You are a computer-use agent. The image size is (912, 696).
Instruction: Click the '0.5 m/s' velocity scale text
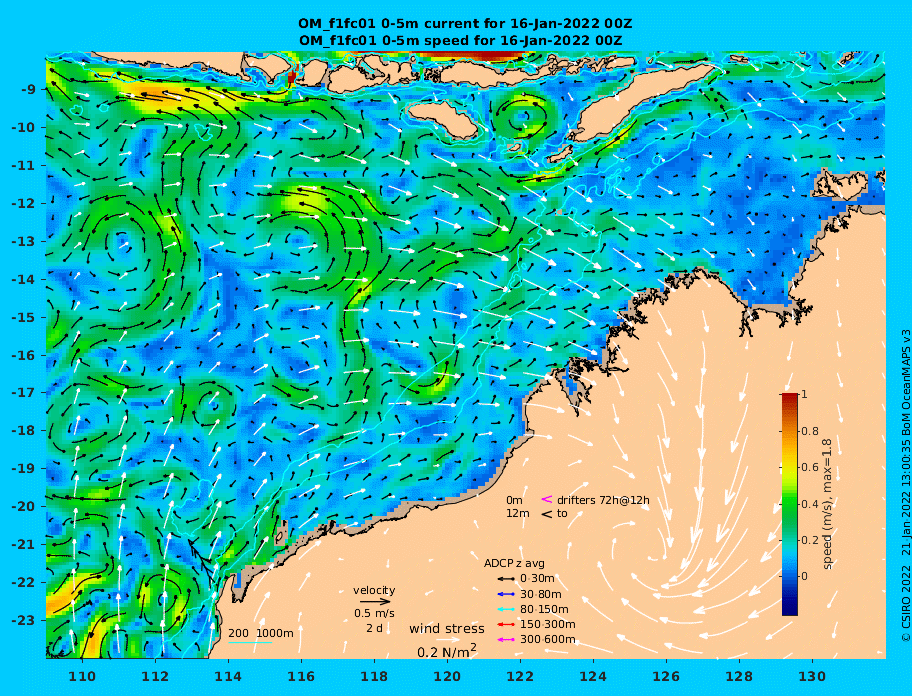pos(374,613)
